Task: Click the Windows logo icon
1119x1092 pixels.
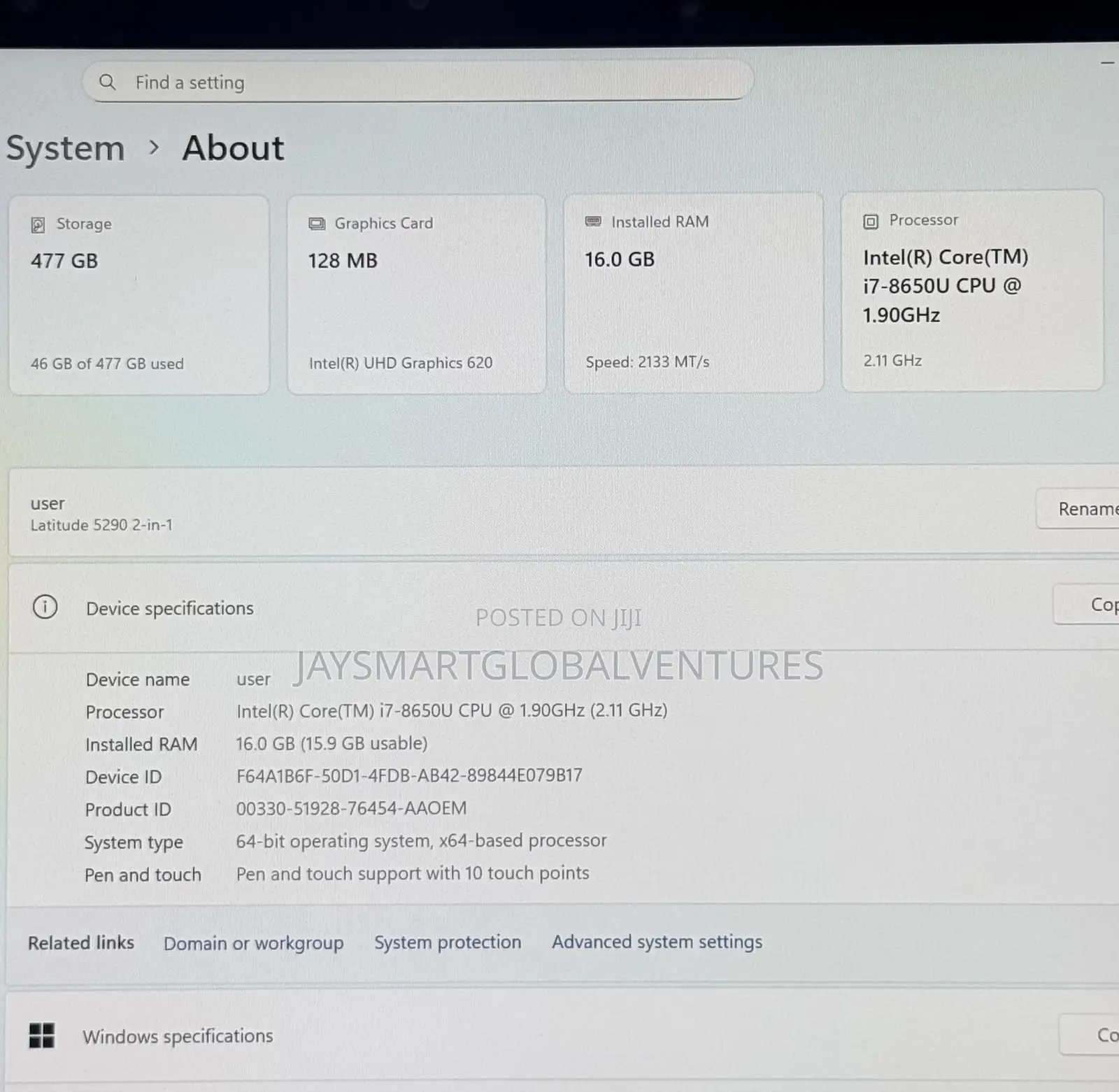Action: (41, 1035)
